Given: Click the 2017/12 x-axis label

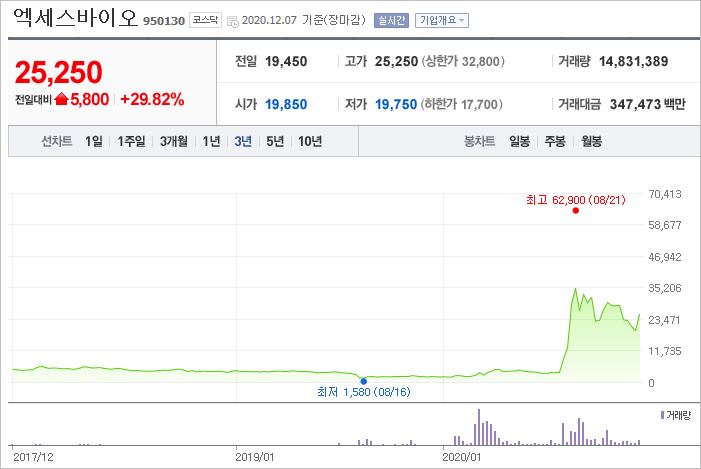Looking at the screenshot, I should 33,457.
